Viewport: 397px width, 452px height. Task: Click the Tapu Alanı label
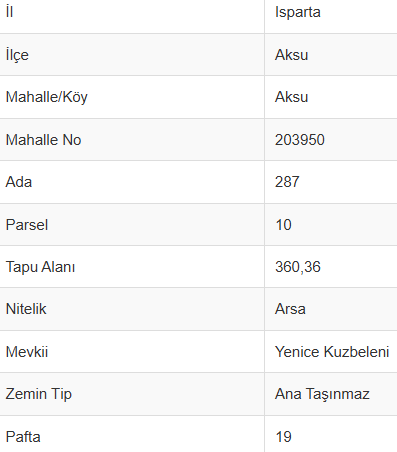(40, 267)
